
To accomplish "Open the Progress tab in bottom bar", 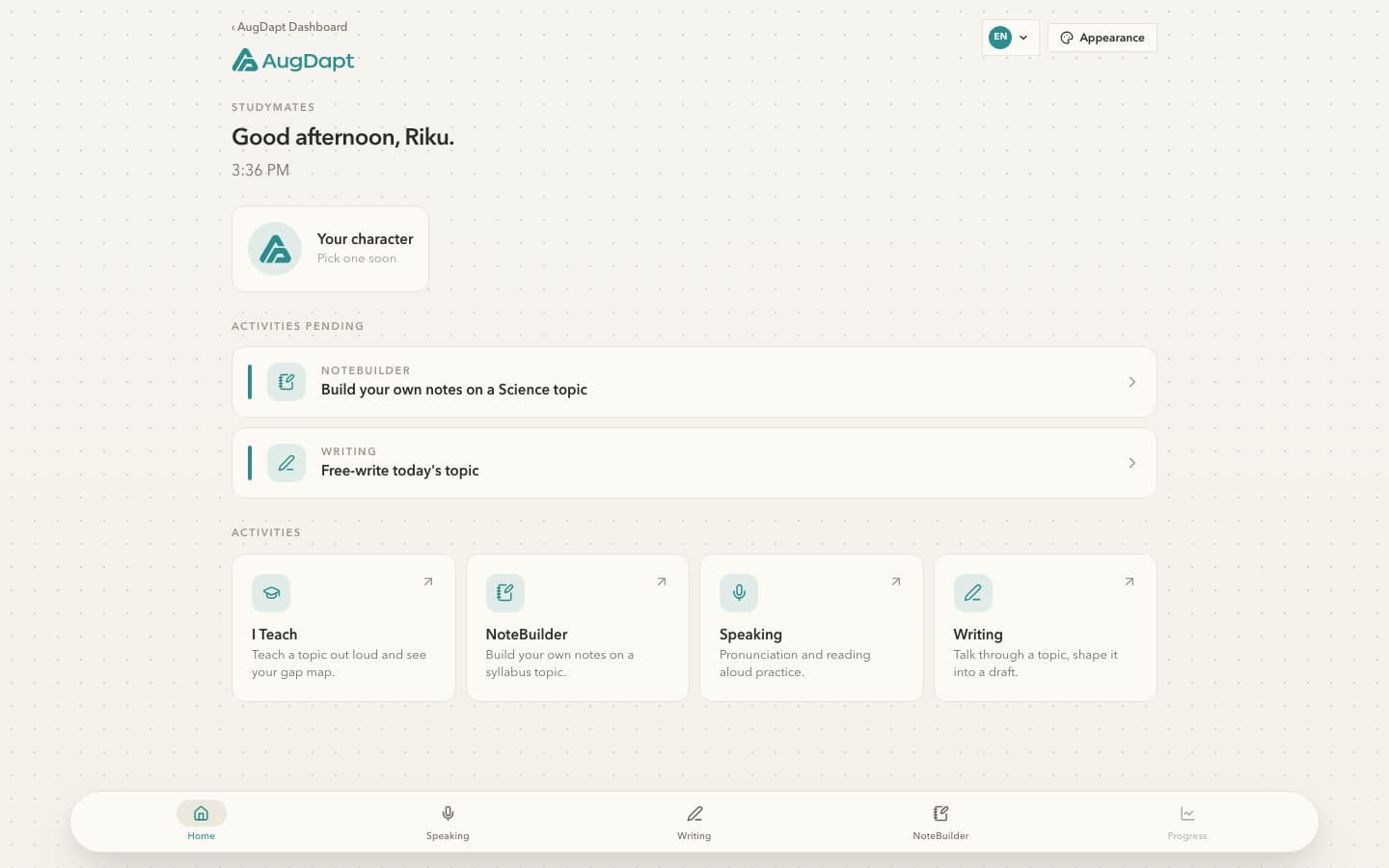I will [x=1187, y=821].
